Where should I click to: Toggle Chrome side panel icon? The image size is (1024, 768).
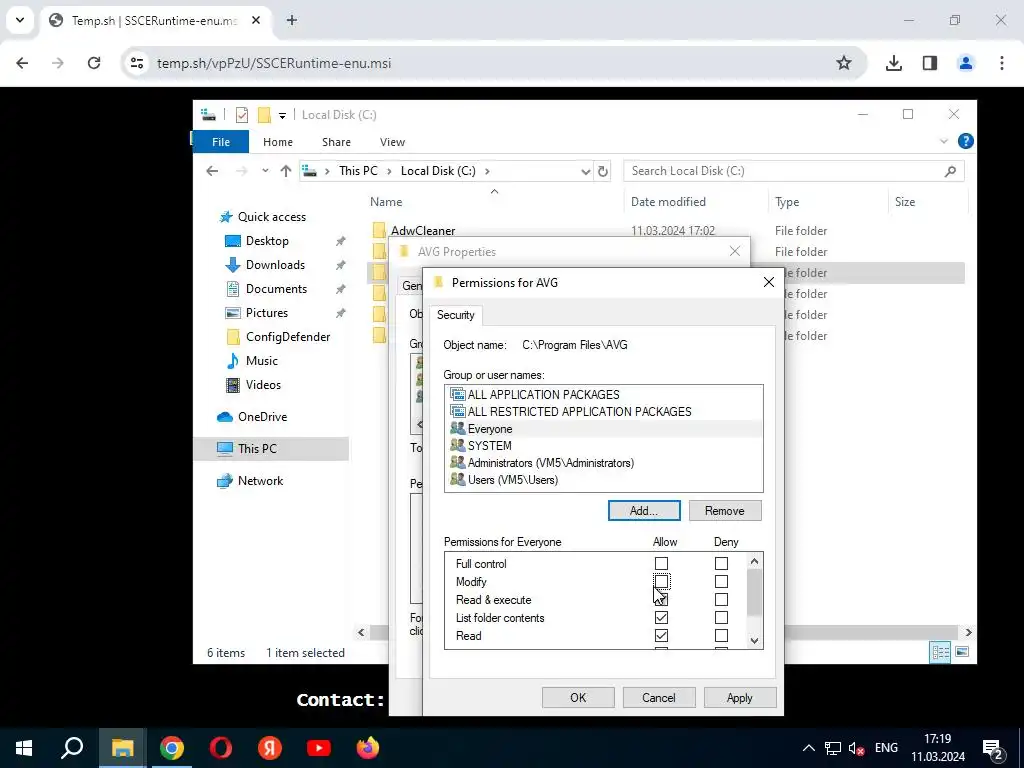tap(930, 63)
